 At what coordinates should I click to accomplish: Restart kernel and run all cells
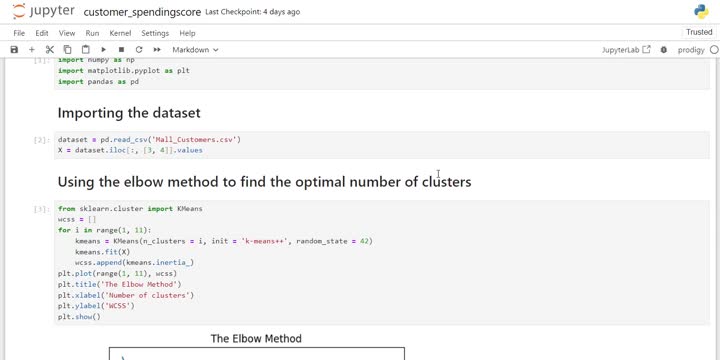click(157, 50)
